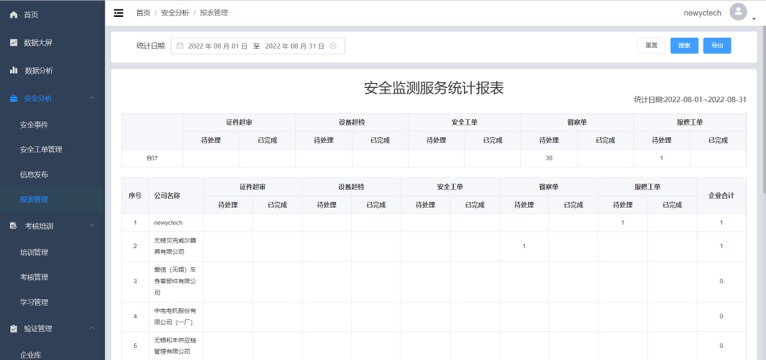Image resolution: width=766 pixels, height=360 pixels.
Task: Click the start date 2022年08月01日 field
Action: [218, 46]
